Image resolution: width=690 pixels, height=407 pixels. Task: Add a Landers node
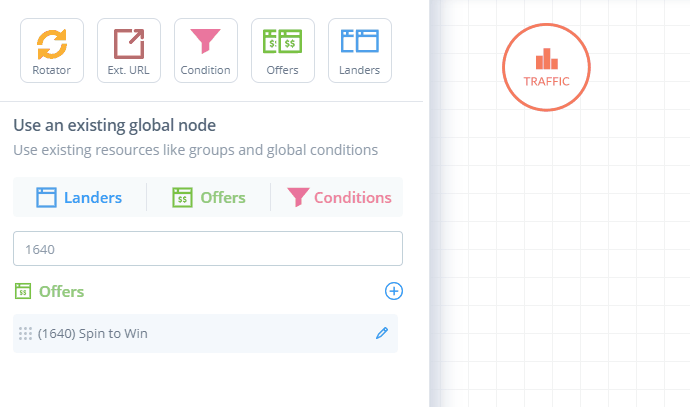360,51
